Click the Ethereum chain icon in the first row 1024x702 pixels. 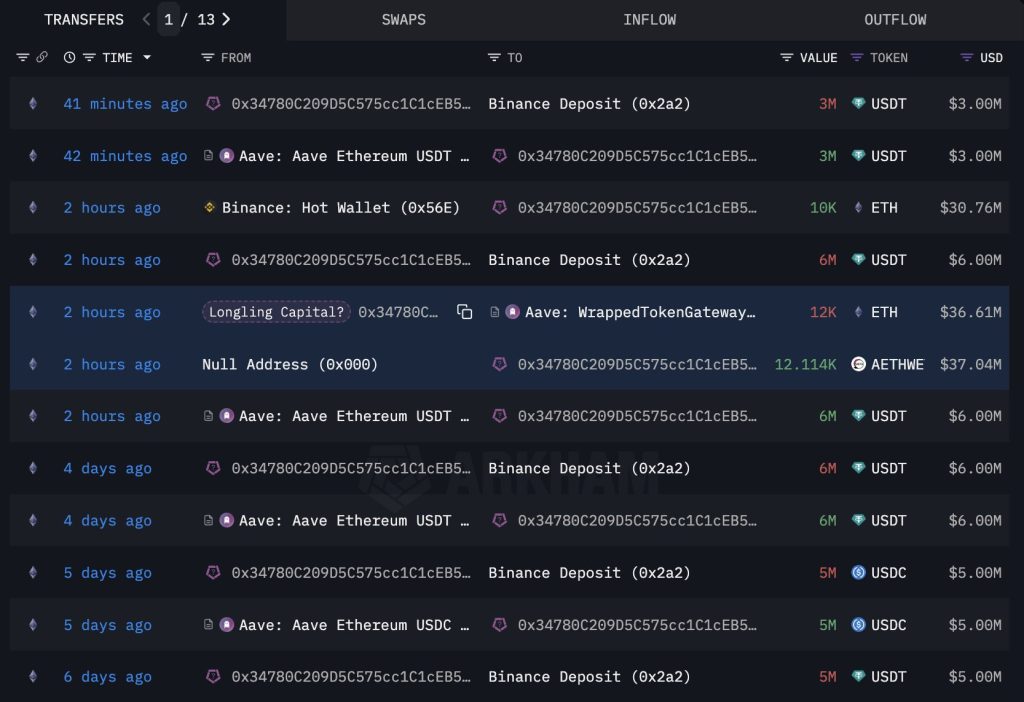(32, 104)
